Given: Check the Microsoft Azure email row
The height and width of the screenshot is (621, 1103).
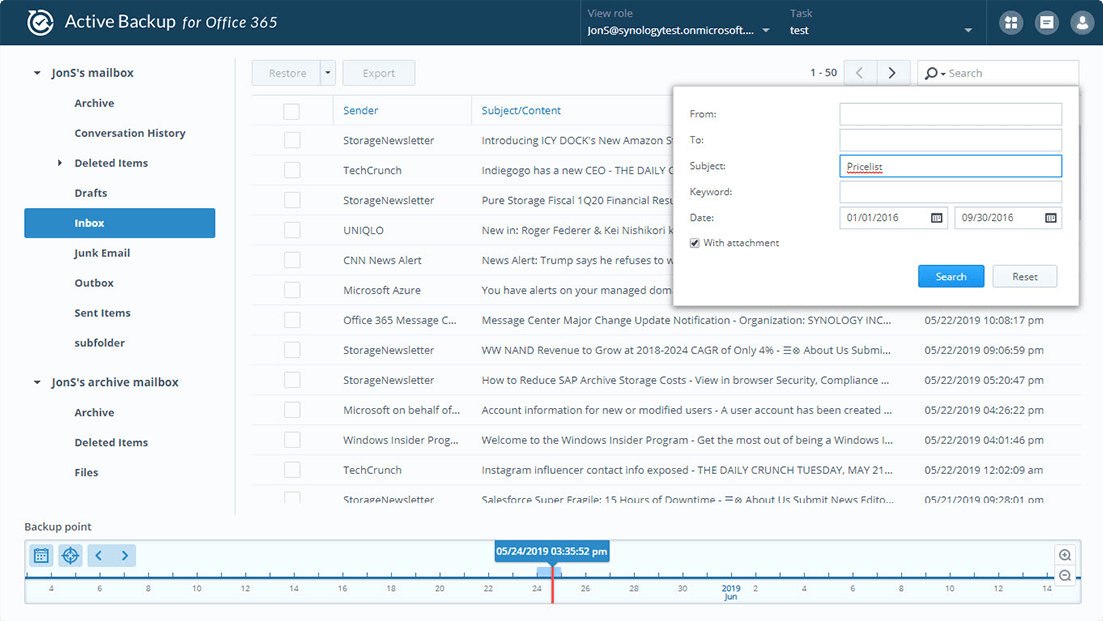Looking at the screenshot, I should pyautogui.click(x=292, y=290).
